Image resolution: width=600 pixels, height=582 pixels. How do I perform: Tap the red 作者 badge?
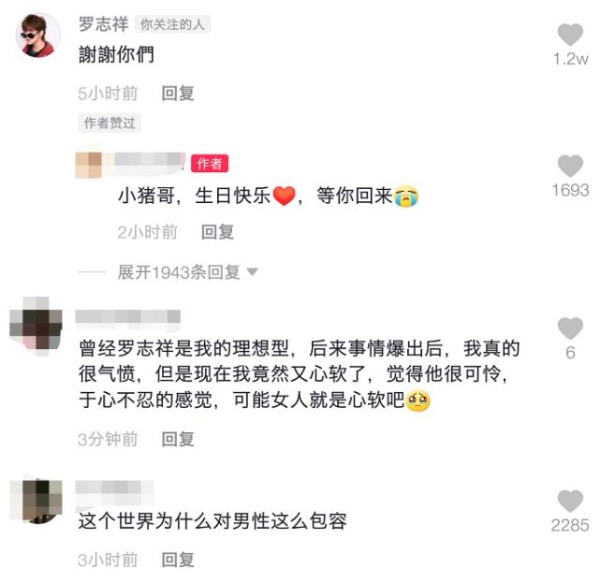[x=210, y=163]
